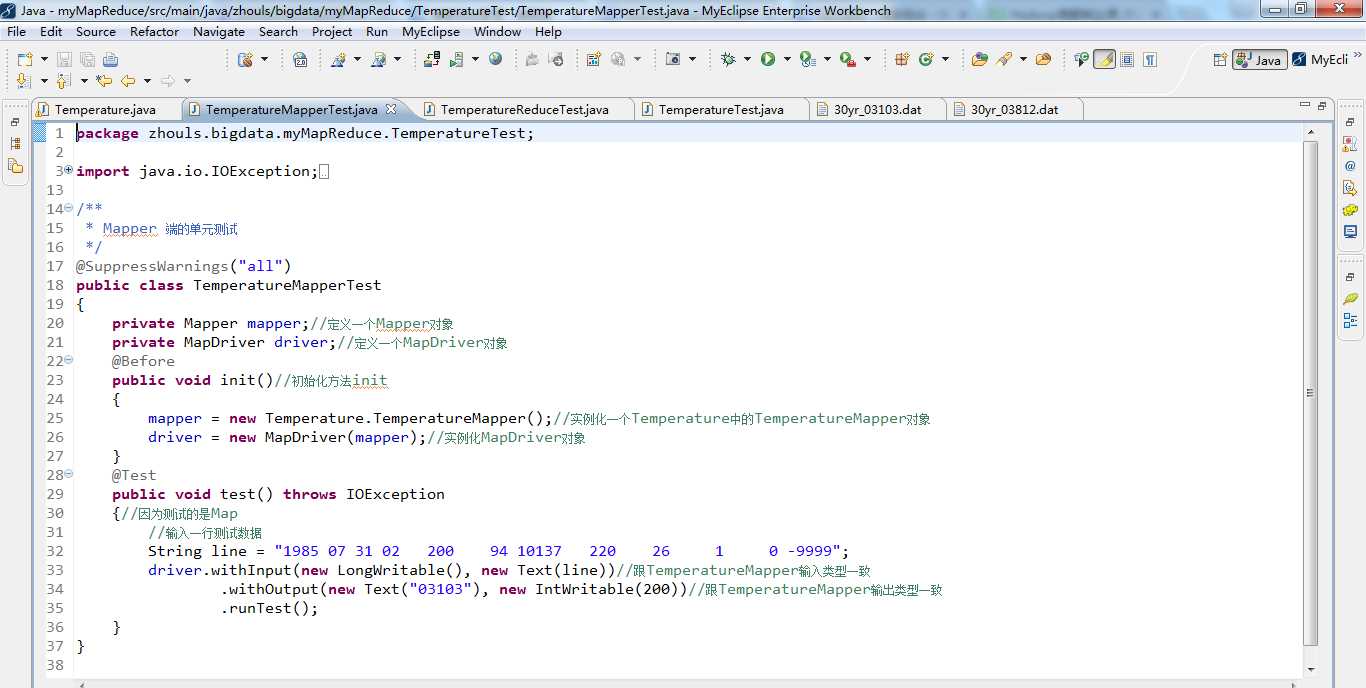Open the Project menu
The image size is (1366, 688).
pyautogui.click(x=332, y=31)
